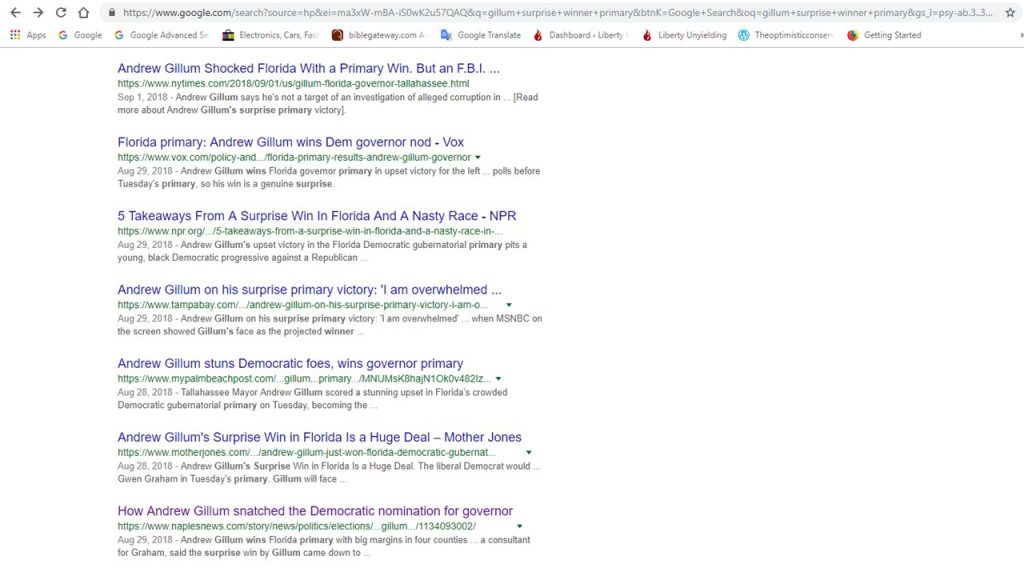This screenshot has height=576, width=1024.
Task: Expand the dropdown arrow beside the naplesnews.com URL
Action: [519, 526]
